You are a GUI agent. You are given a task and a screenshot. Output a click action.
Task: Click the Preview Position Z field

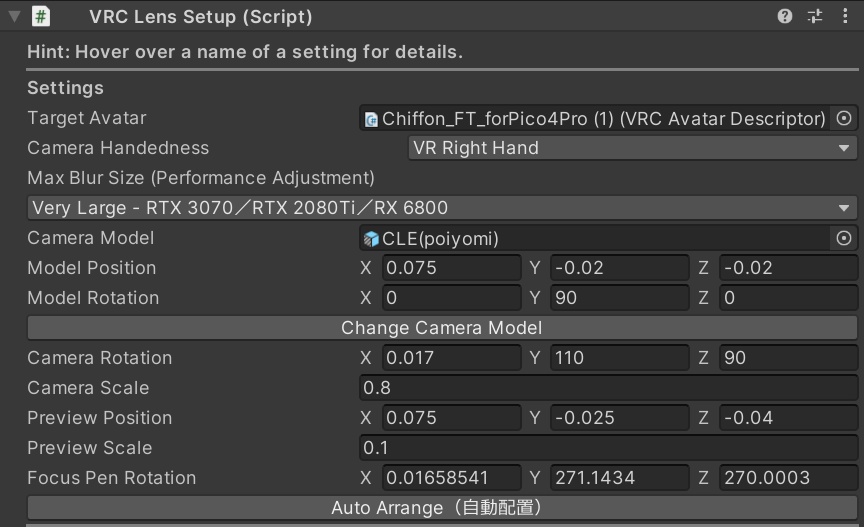(787, 418)
